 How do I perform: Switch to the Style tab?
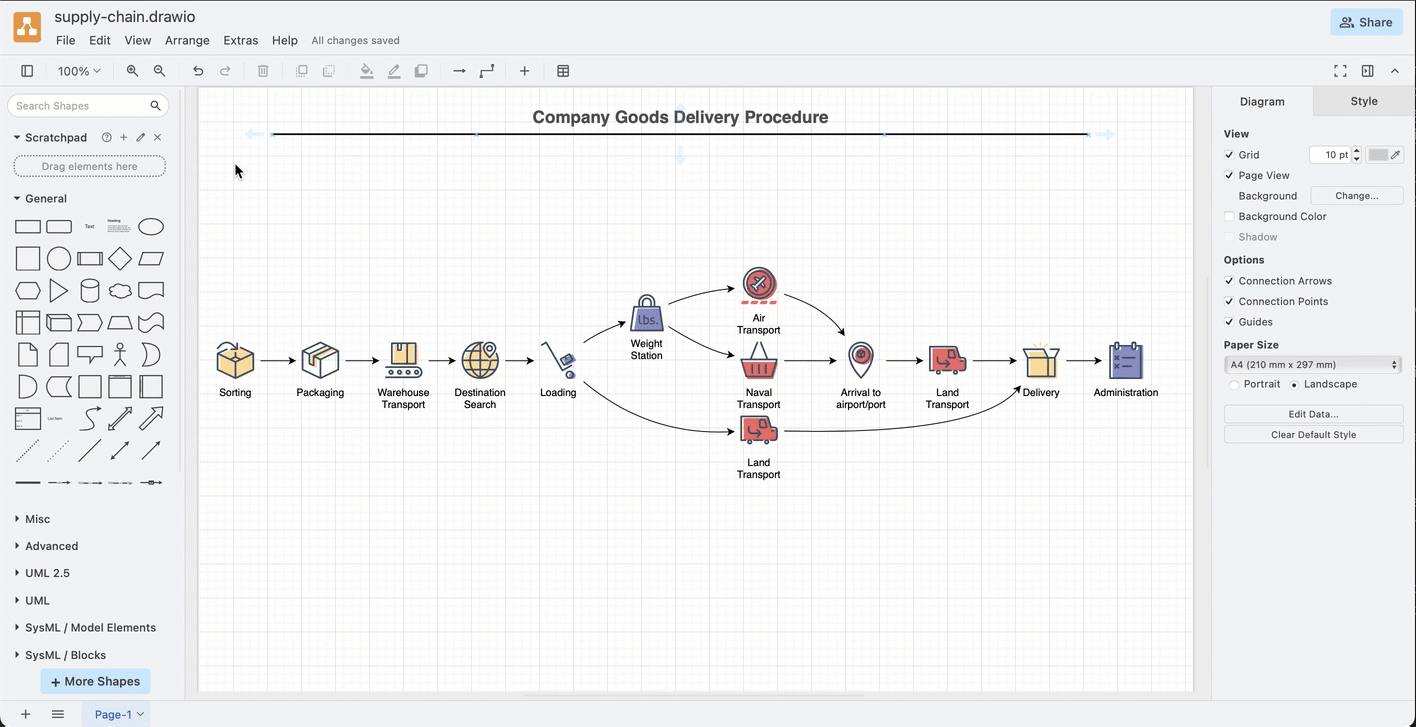[x=1363, y=100]
